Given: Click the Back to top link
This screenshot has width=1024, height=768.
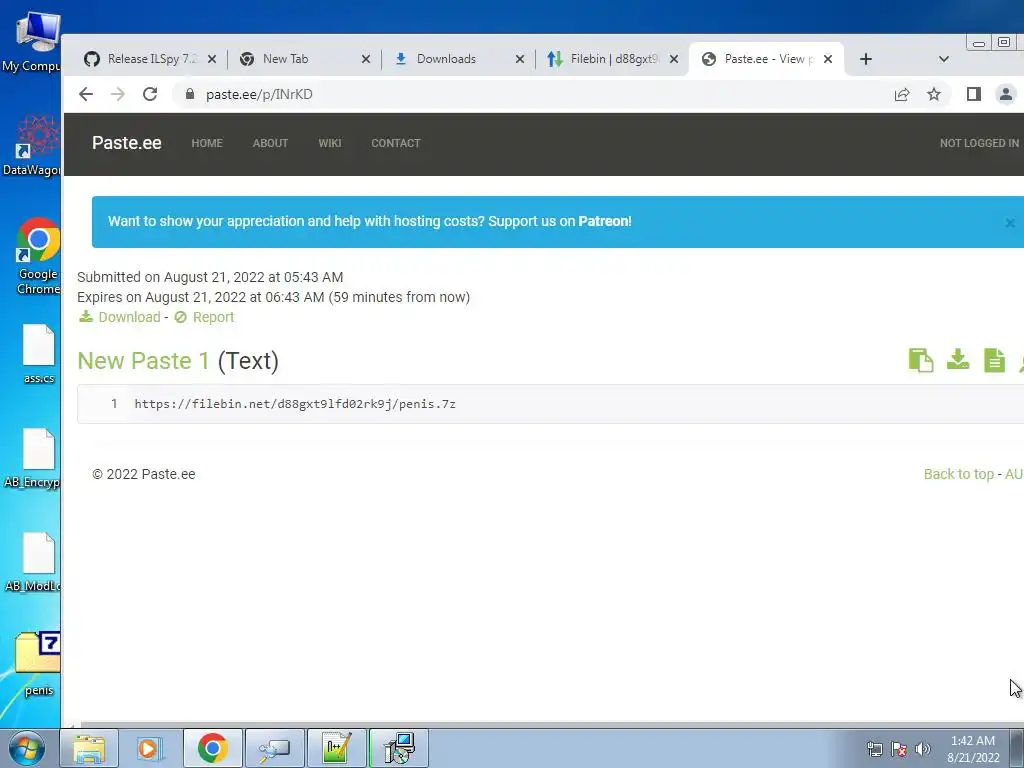Looking at the screenshot, I should (x=959, y=474).
